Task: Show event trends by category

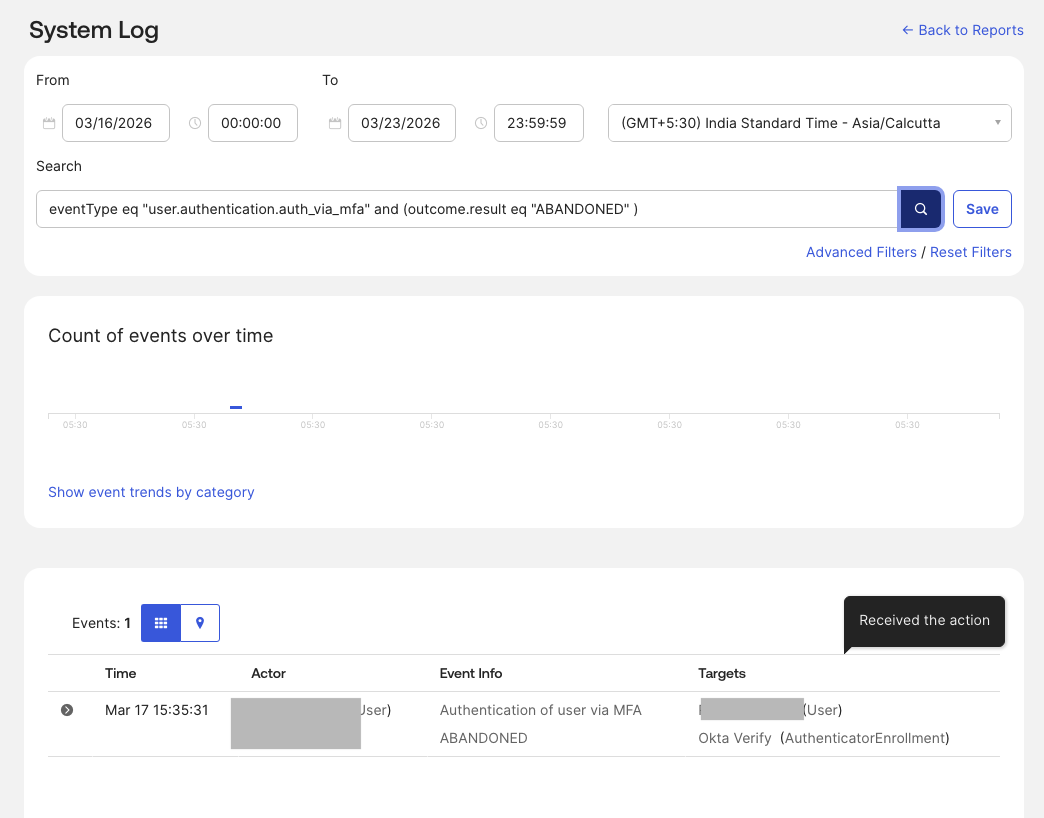Action: [151, 492]
